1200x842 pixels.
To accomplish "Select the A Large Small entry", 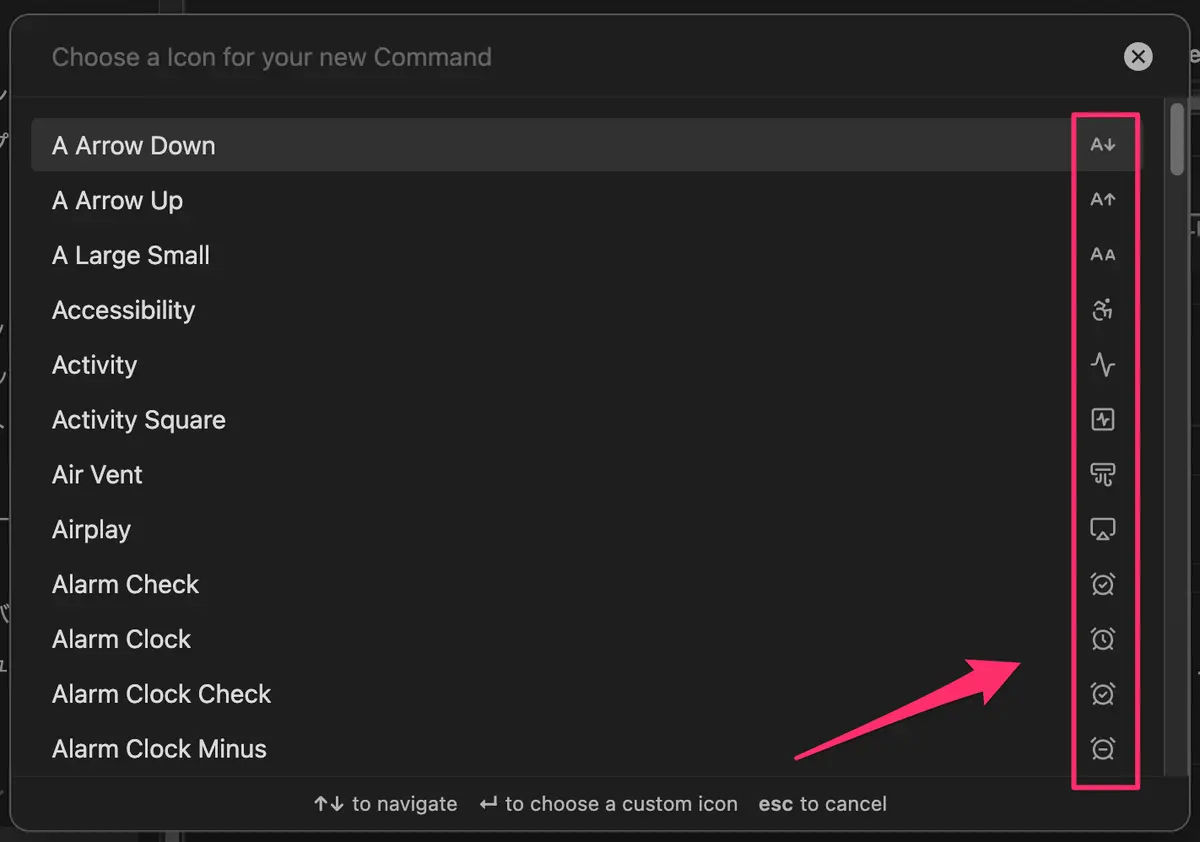I will pyautogui.click(x=586, y=255).
